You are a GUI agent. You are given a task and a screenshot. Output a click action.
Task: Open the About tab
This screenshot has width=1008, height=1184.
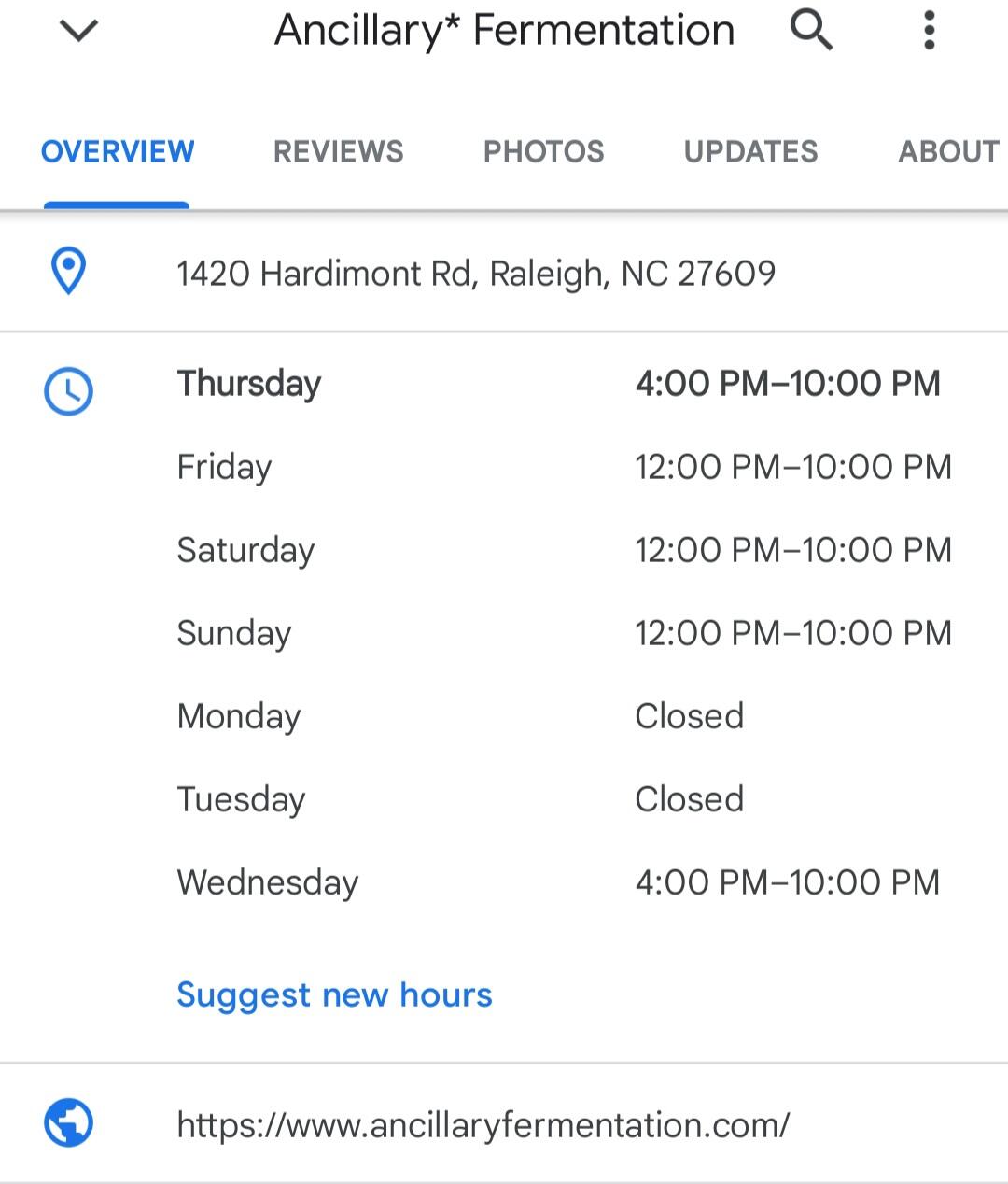tap(948, 151)
